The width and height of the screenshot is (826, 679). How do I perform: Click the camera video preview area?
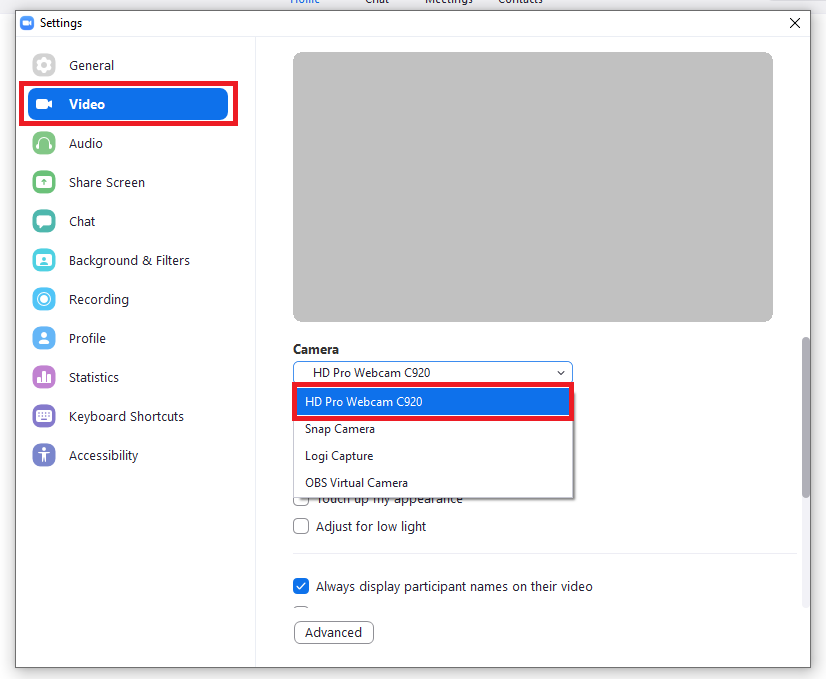click(x=533, y=187)
